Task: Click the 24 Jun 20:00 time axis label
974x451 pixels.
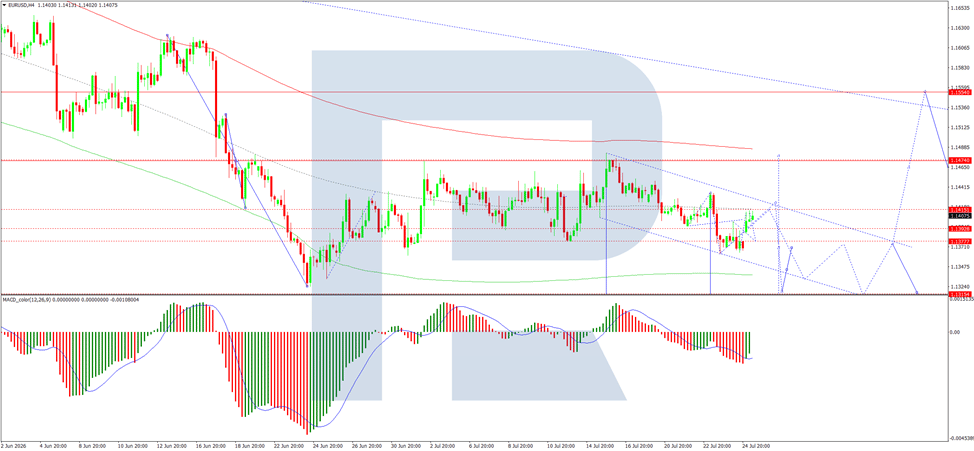Action: [329, 445]
